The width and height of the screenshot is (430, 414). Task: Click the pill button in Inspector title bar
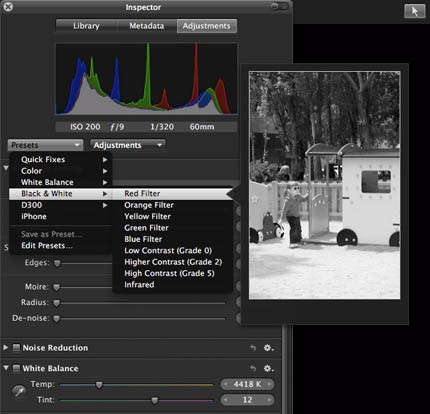click(x=279, y=6)
